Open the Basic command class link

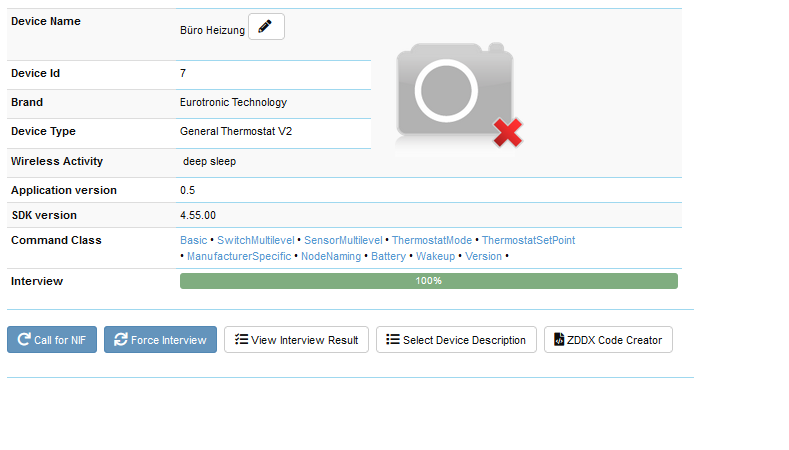(193, 240)
